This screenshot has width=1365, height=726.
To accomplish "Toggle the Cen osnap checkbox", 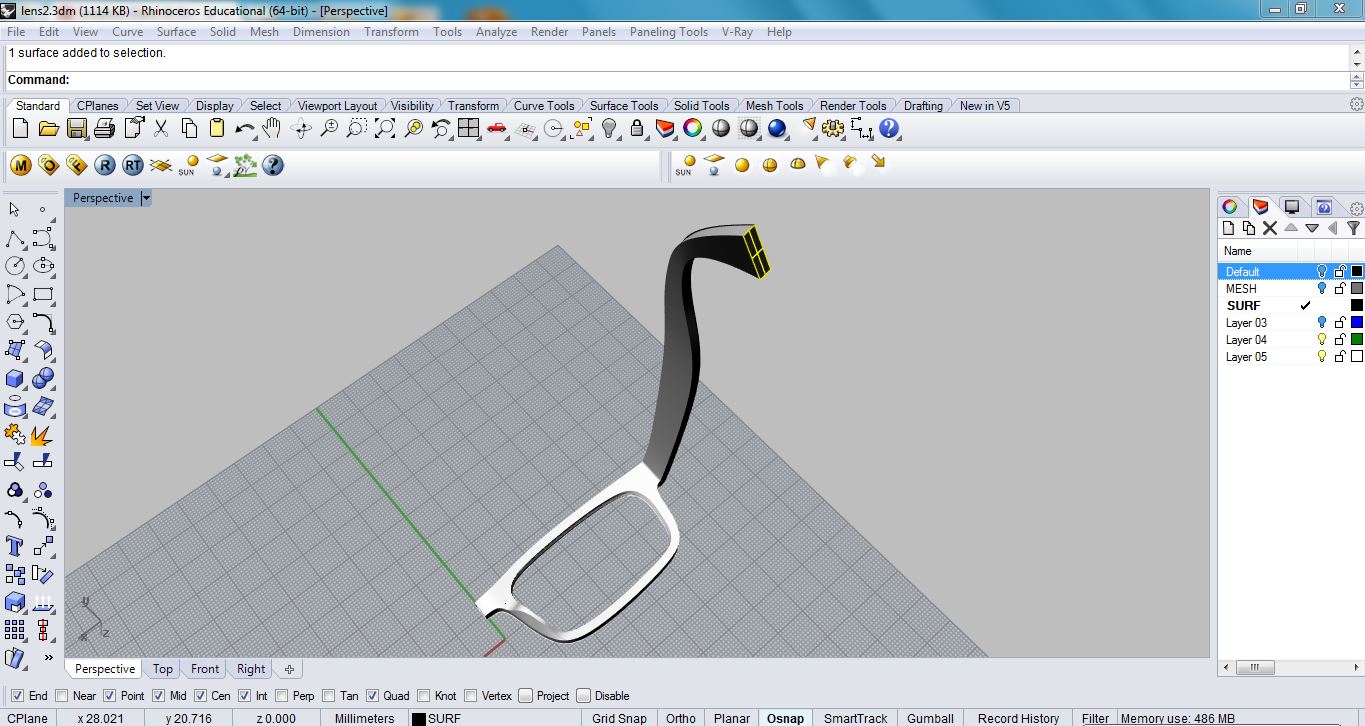I will click(x=200, y=696).
